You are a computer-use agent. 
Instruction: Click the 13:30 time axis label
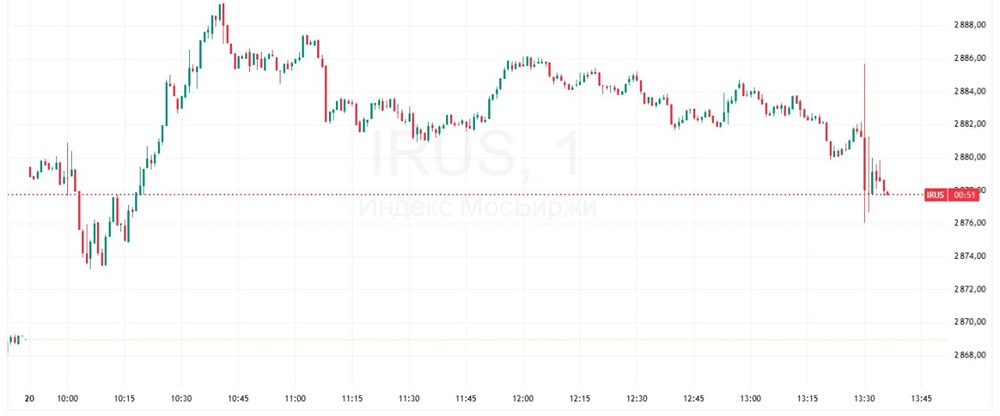pyautogui.click(x=863, y=397)
